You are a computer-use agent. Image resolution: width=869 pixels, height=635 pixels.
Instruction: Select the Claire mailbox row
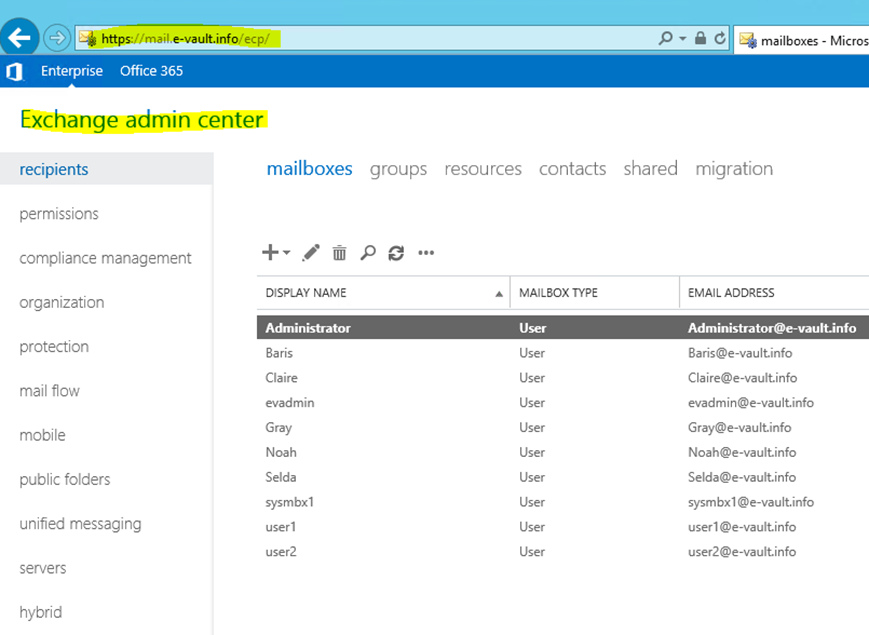pos(563,378)
